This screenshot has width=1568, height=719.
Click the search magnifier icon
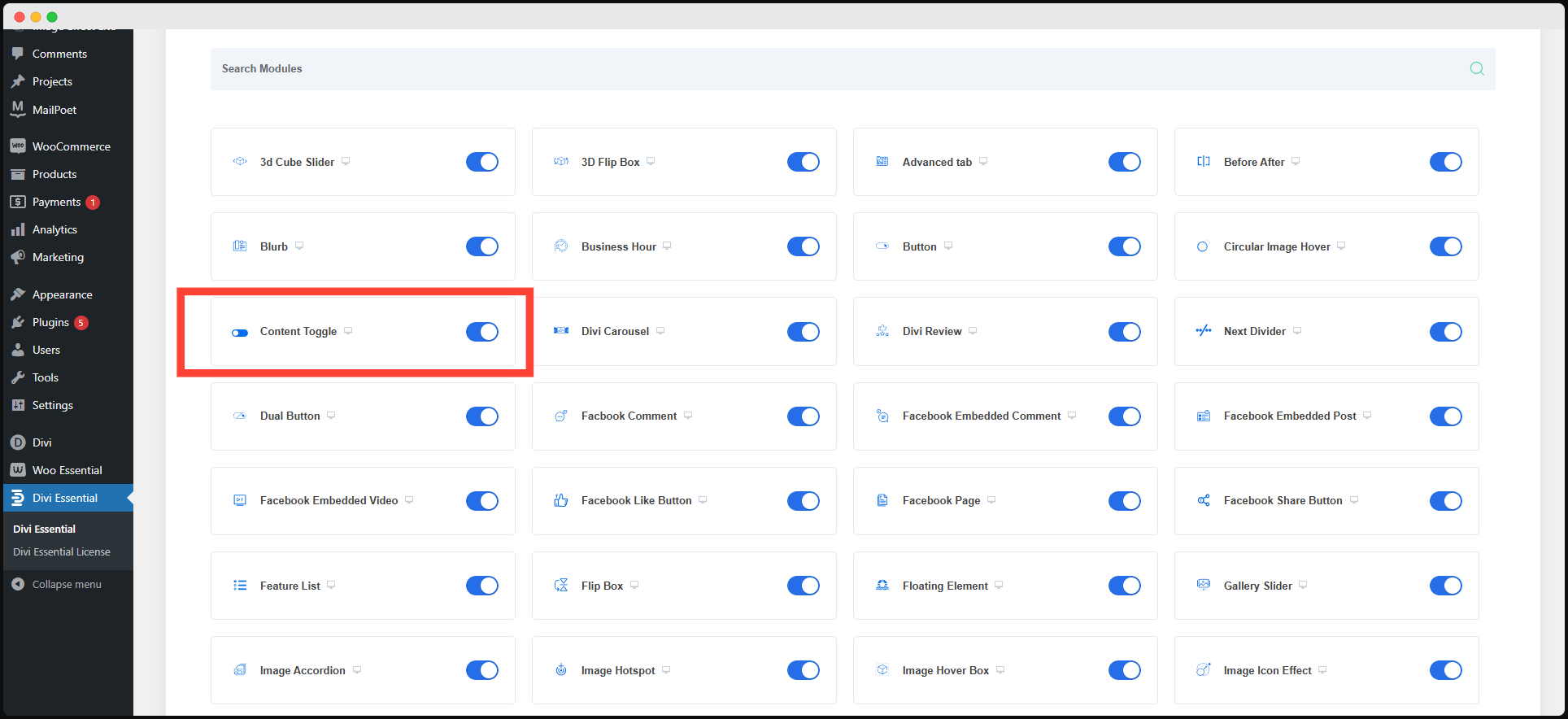coord(1477,69)
